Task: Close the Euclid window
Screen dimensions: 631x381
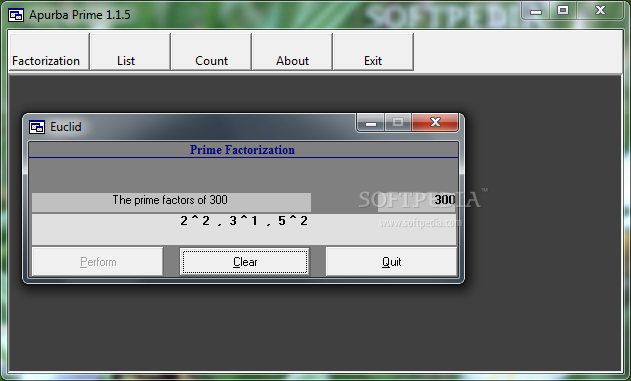Action: tap(435, 122)
